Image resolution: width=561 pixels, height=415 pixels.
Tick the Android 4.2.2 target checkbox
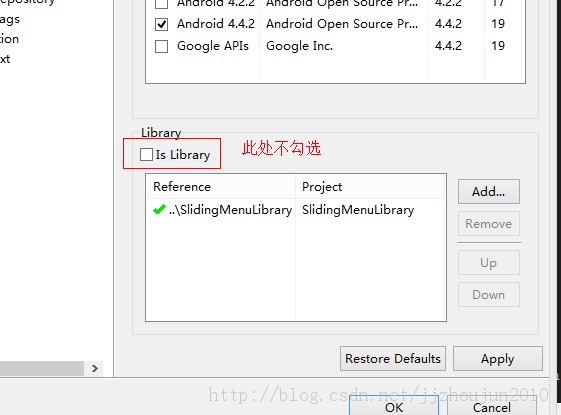161,4
